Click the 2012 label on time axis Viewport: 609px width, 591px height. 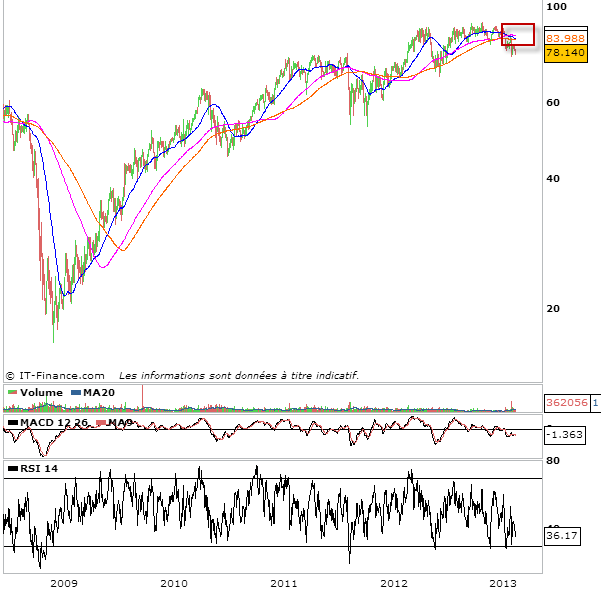coord(395,582)
